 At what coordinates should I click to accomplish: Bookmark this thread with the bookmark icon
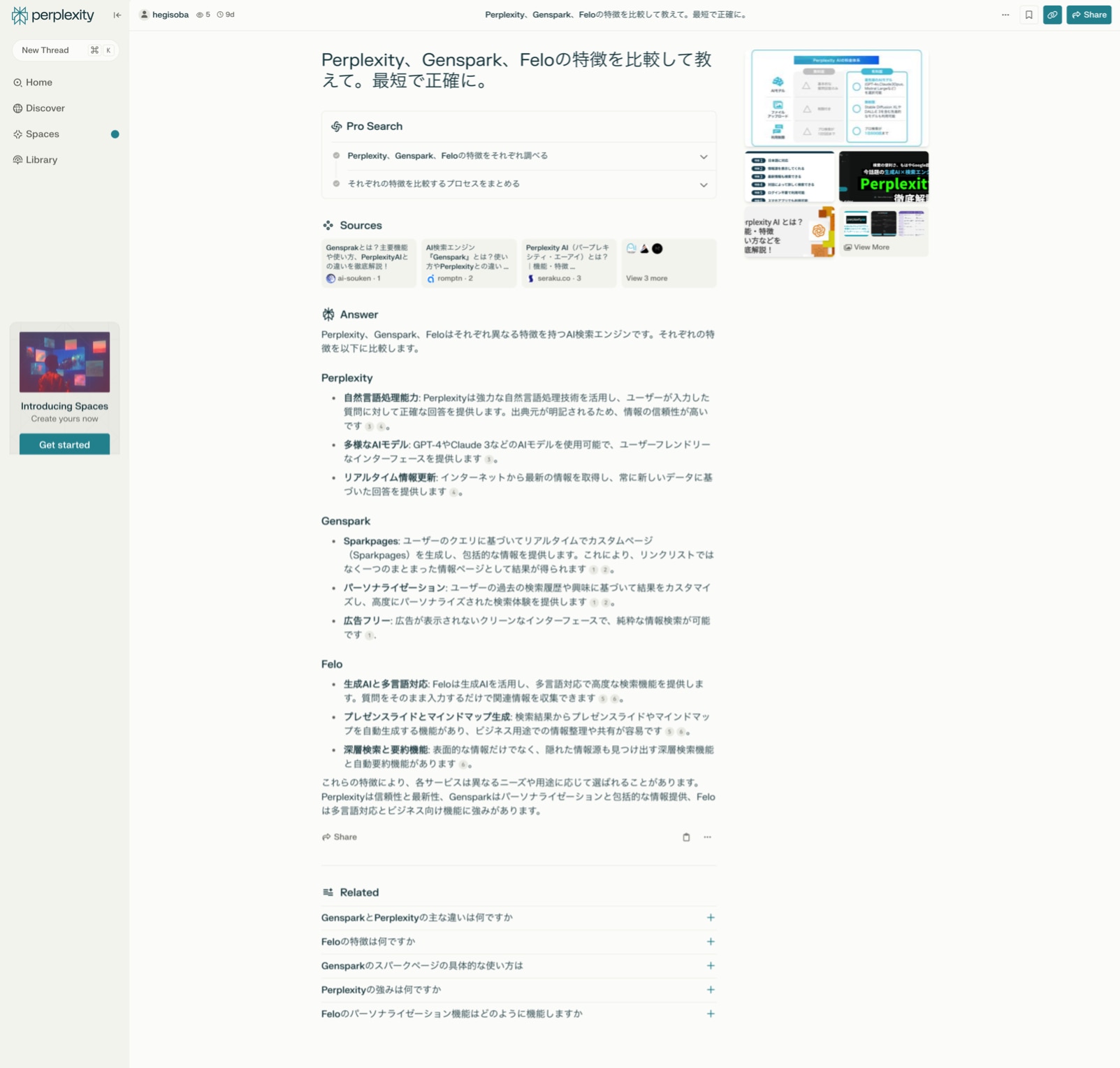click(1028, 15)
